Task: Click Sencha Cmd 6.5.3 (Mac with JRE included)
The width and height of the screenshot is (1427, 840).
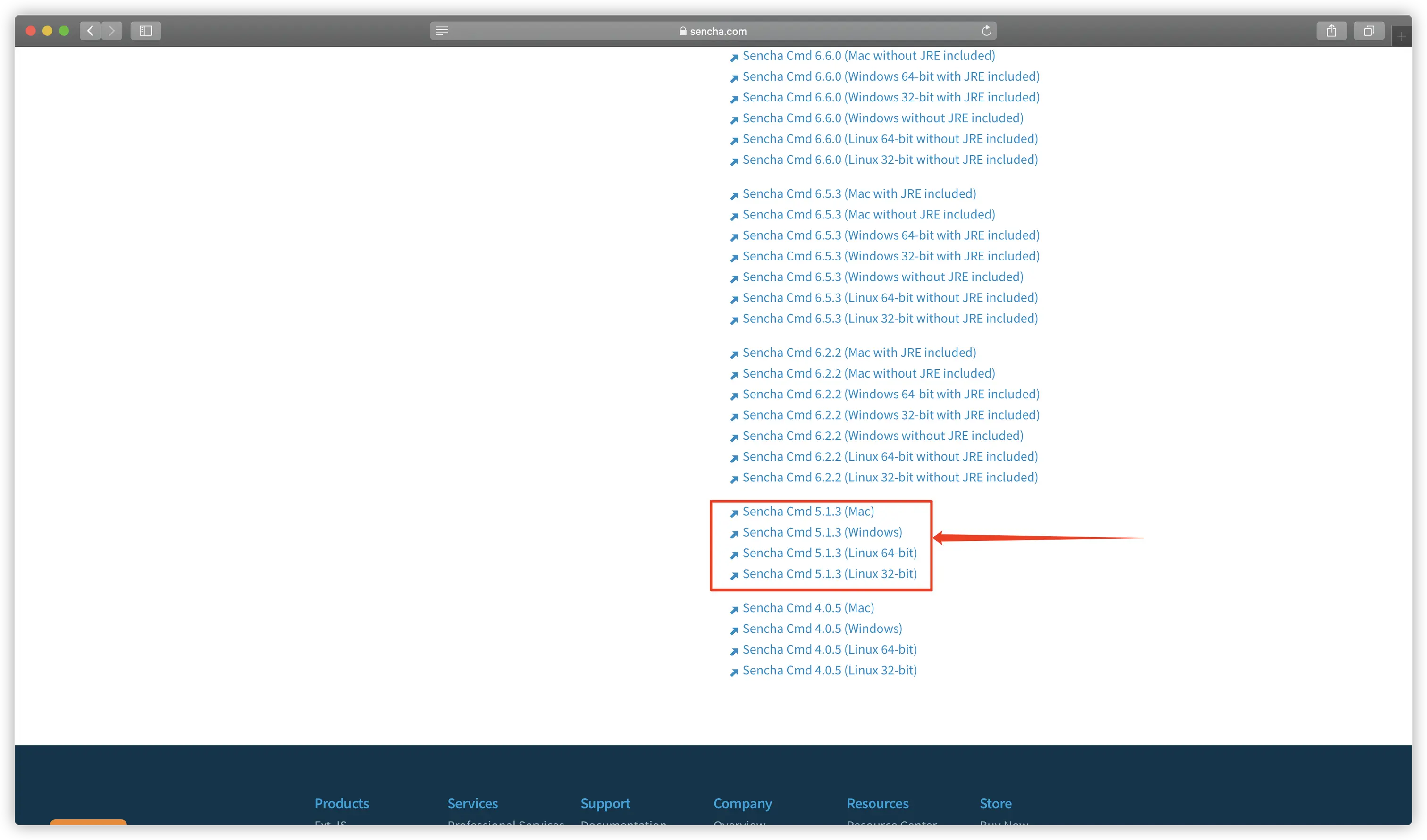Action: coord(858,193)
